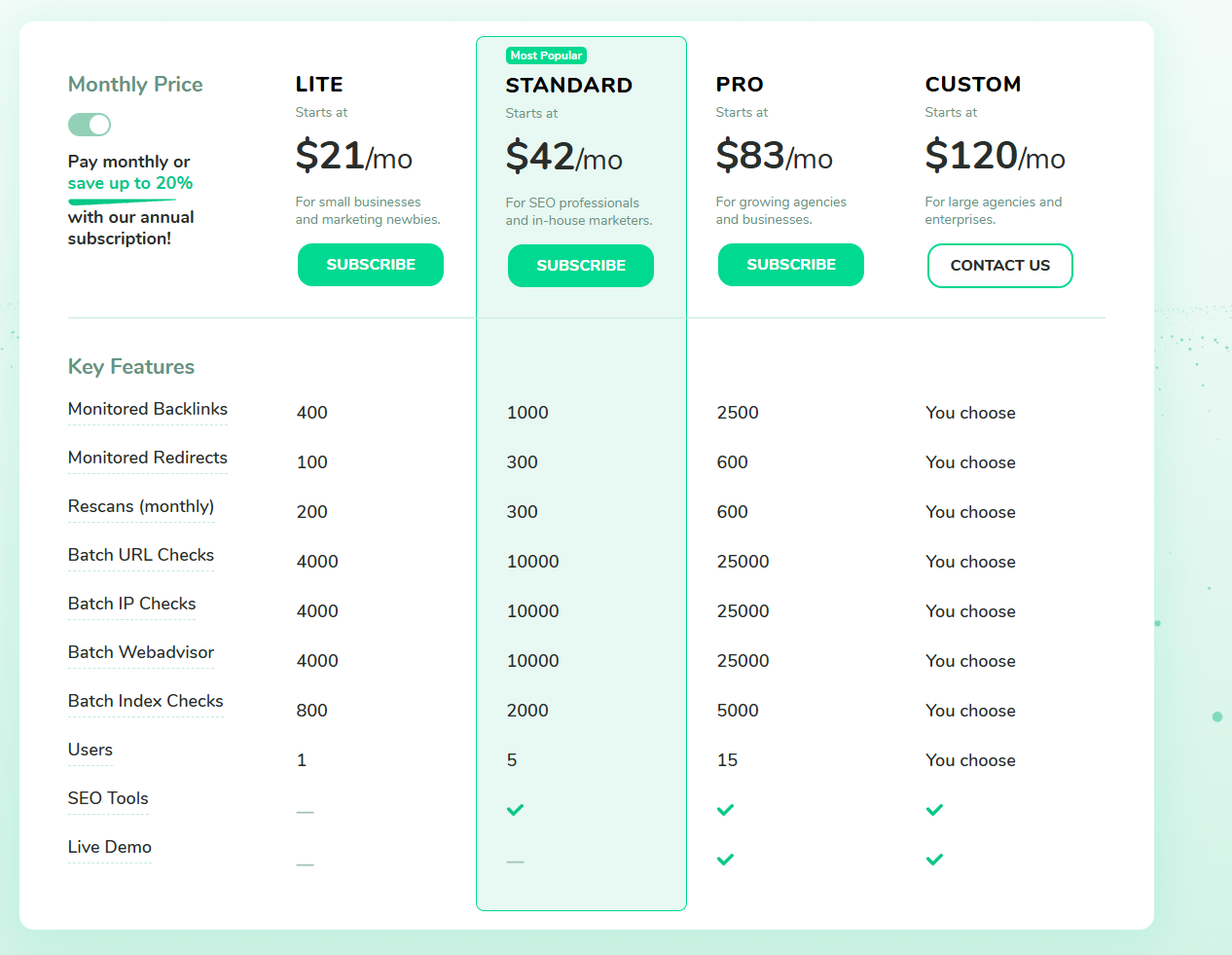Screen dimensions: 1232x955
Task: Click Live Demo dash in Lite column
Action: (306, 864)
